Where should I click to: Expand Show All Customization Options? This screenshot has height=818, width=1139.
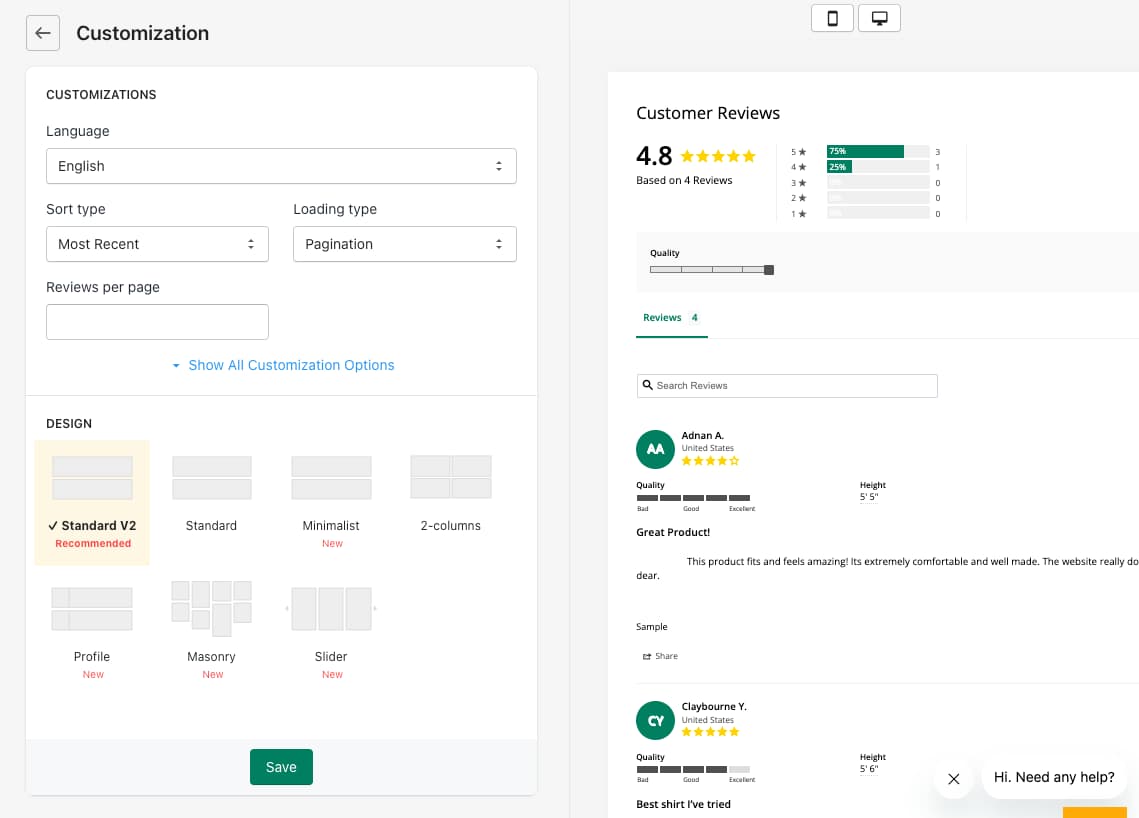point(283,365)
